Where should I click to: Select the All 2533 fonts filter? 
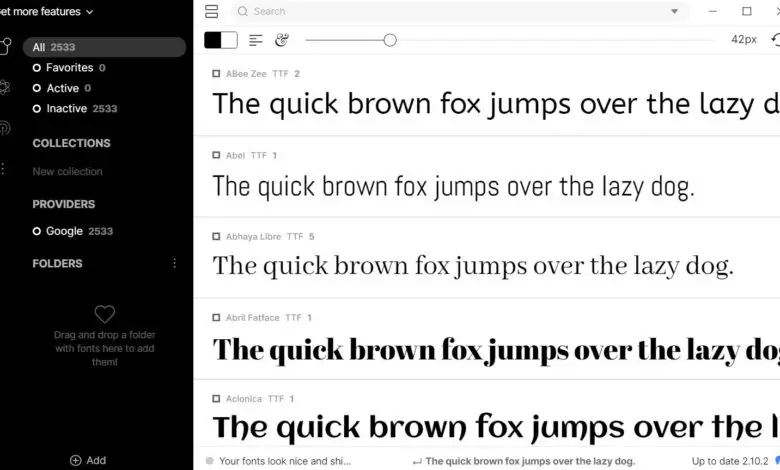pyautogui.click(x=104, y=47)
